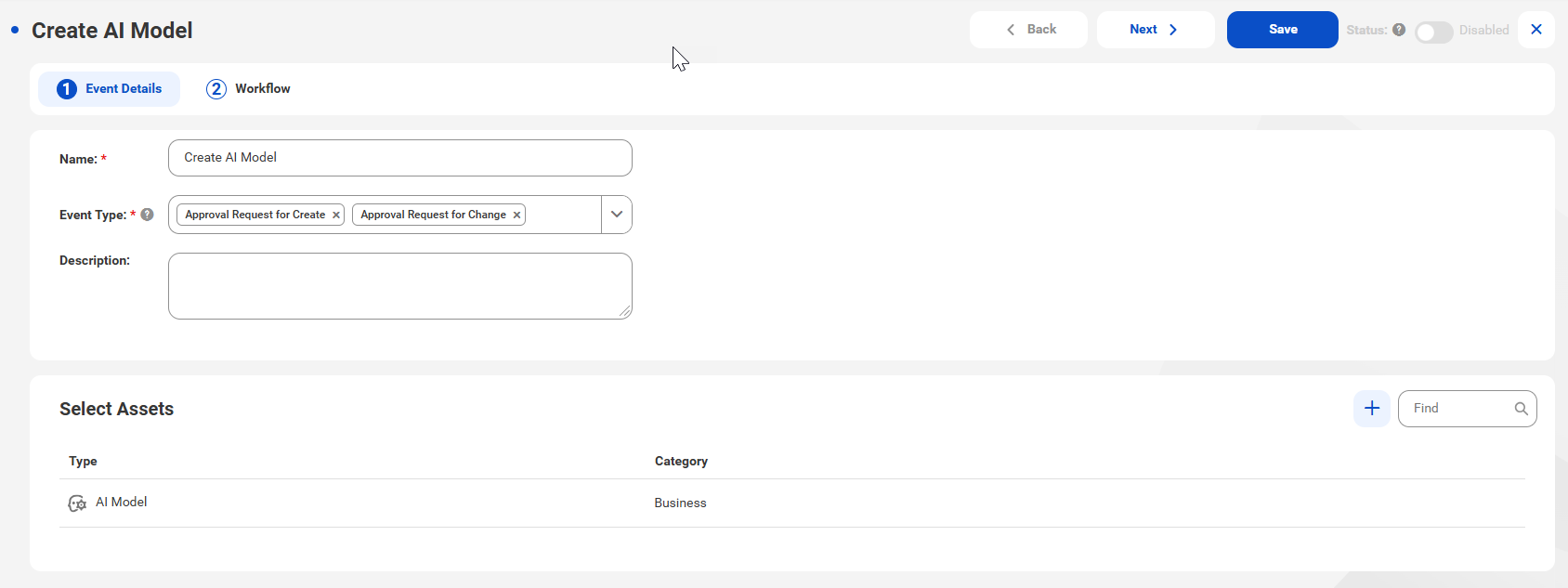Click the Status help question mark icon

coord(1399,30)
